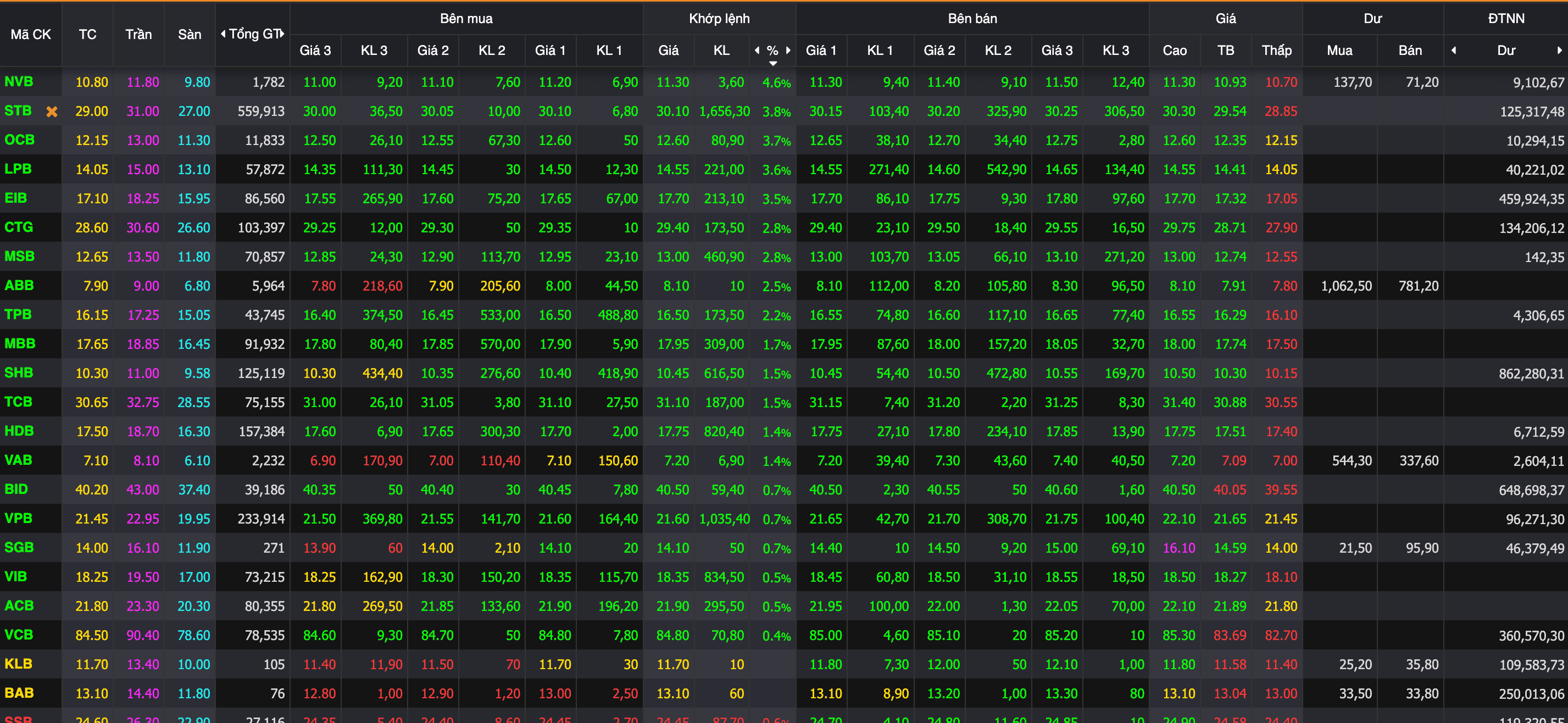
Task: Click the TB average price header
Action: 1226,51
